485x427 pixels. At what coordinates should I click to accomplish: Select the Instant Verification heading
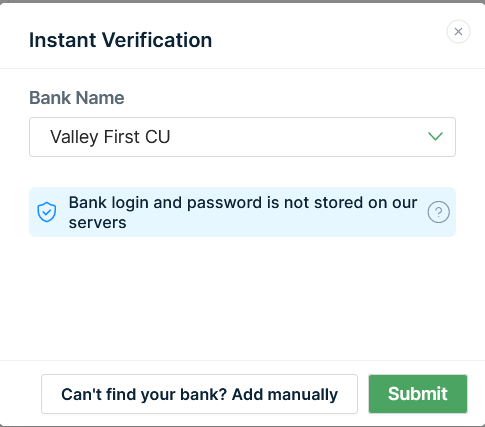120,40
